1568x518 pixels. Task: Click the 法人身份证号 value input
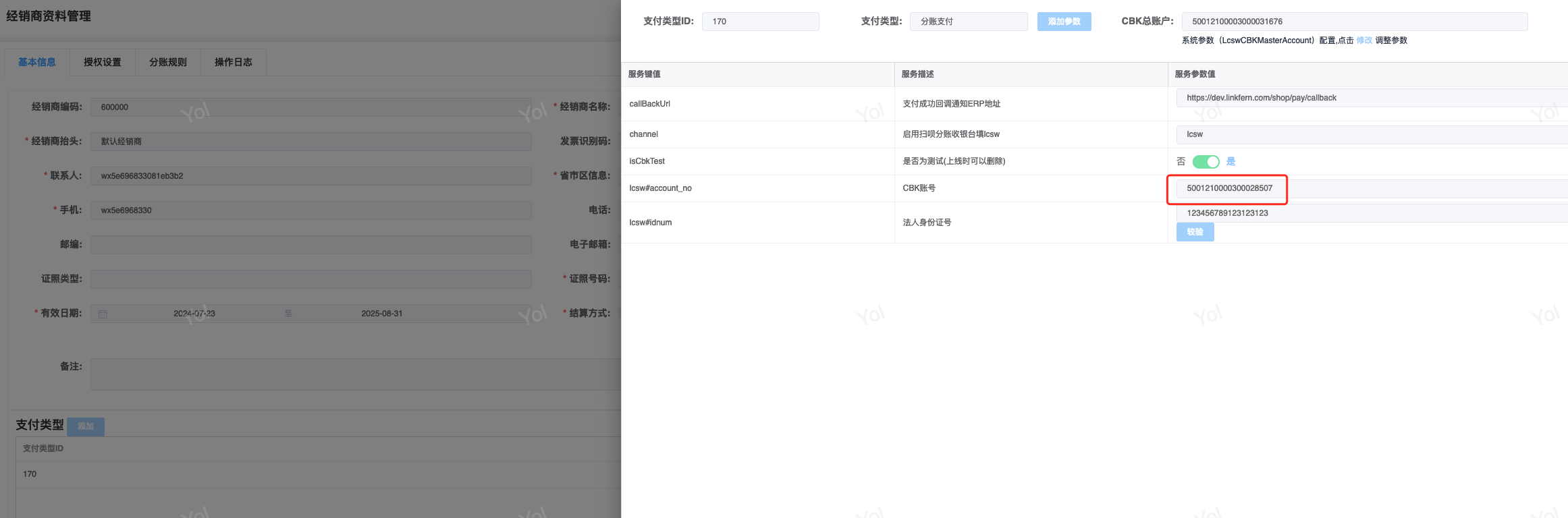[1370, 213]
